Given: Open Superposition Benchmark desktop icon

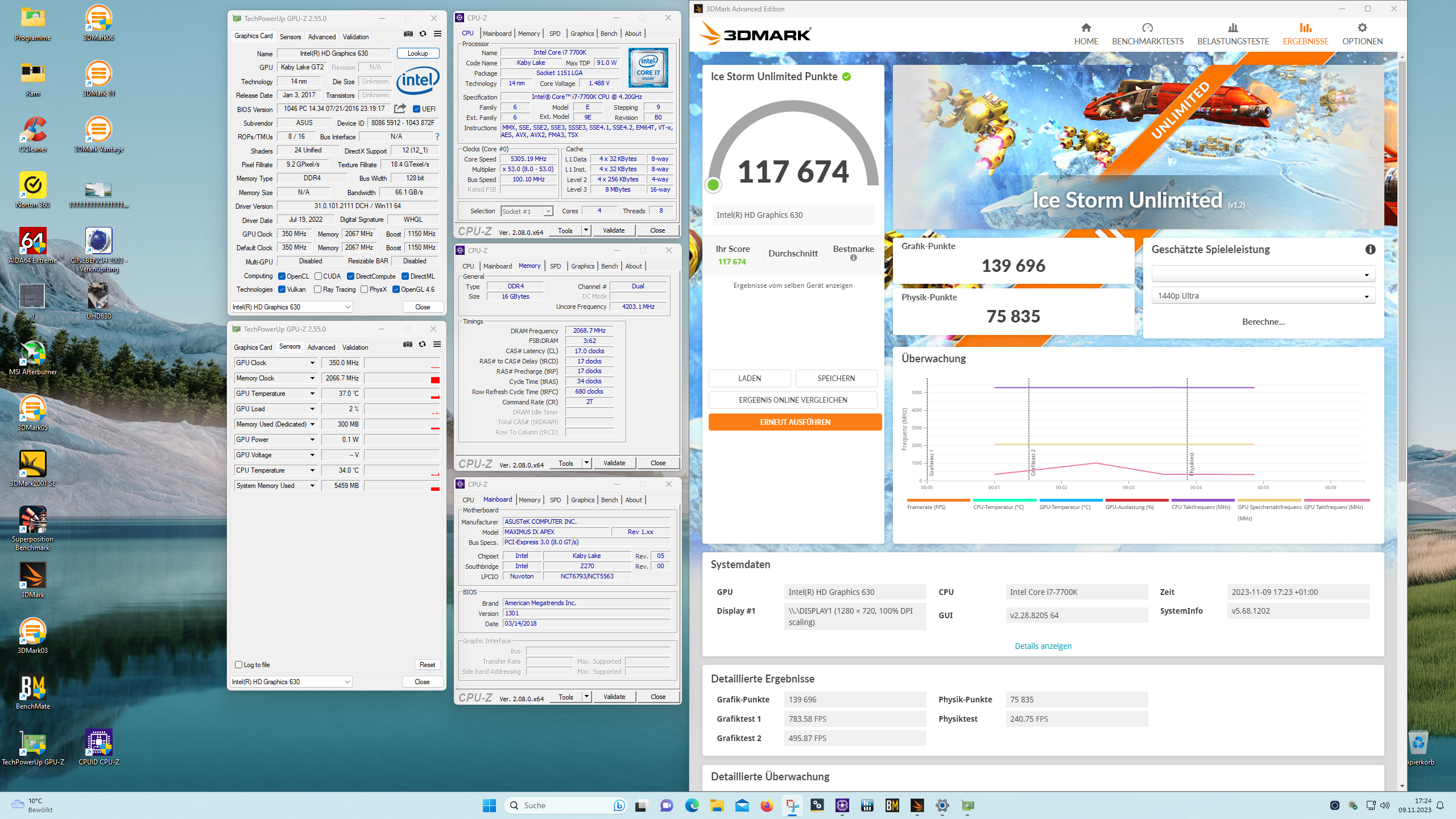Looking at the screenshot, I should coord(33,528).
